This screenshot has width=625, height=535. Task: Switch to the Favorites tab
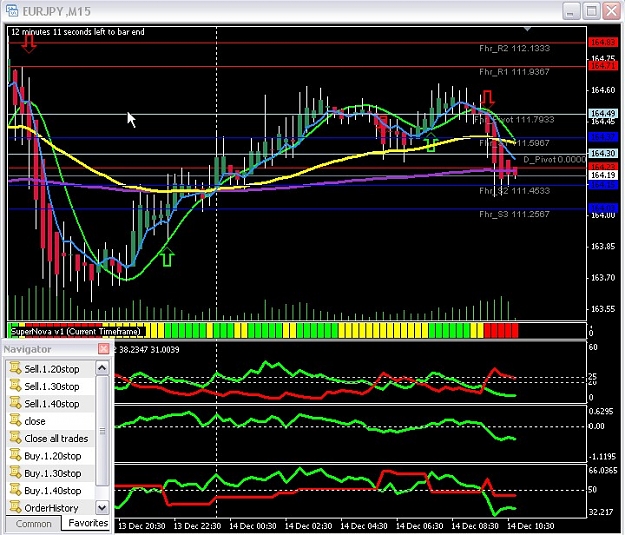pyautogui.click(x=88, y=523)
